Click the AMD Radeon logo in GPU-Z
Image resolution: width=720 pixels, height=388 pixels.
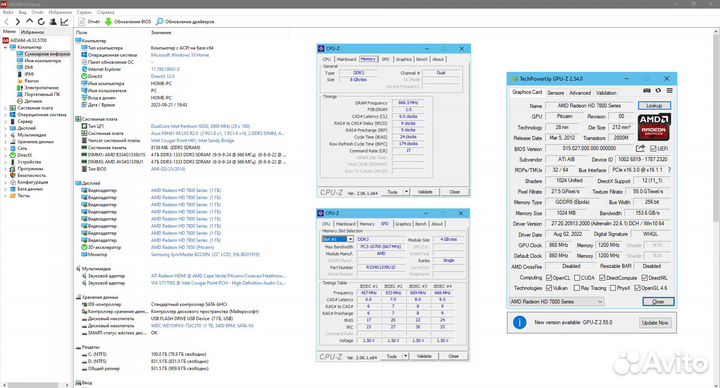coord(654,127)
